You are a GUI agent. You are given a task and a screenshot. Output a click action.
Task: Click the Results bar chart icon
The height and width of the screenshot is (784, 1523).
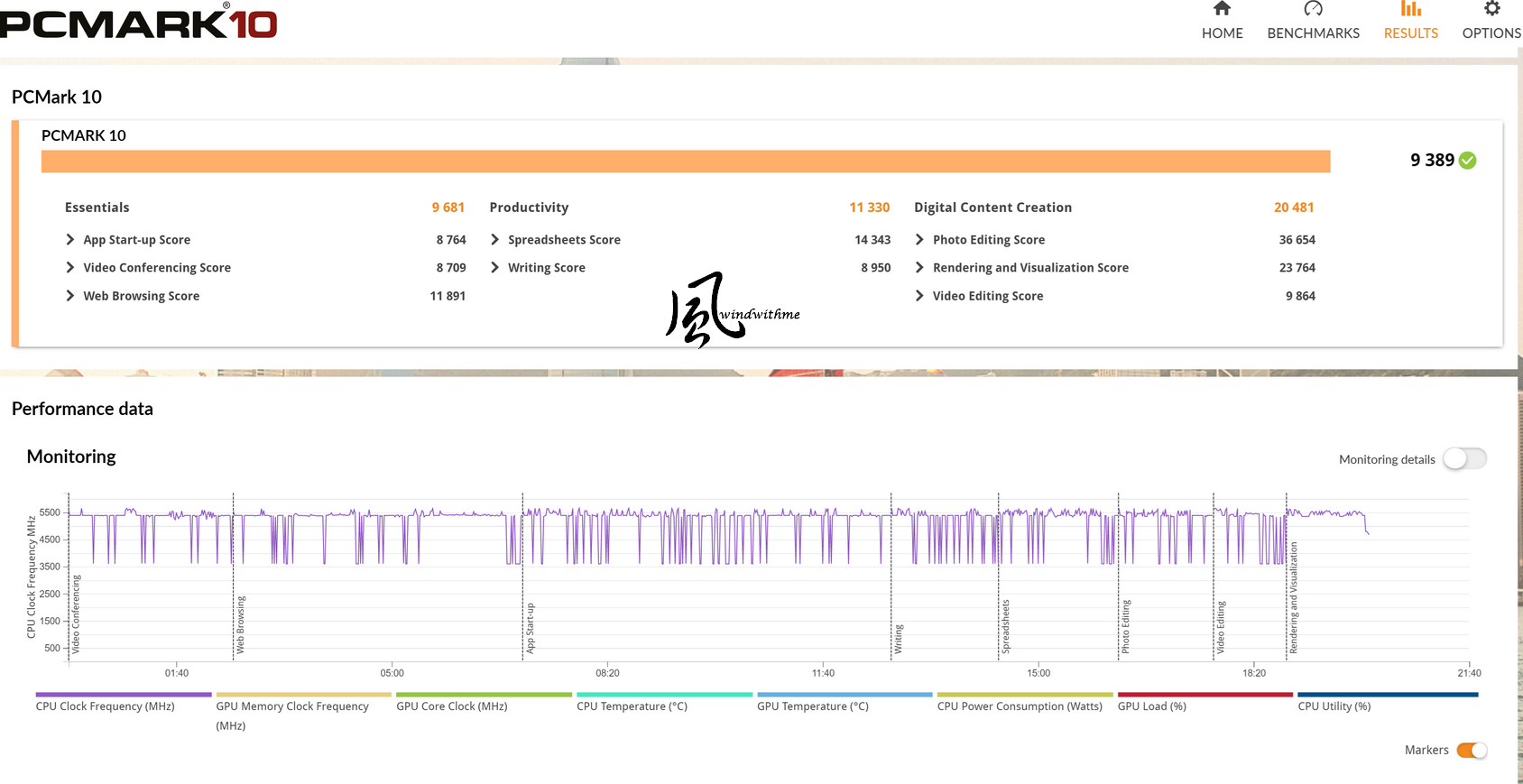(x=1410, y=9)
